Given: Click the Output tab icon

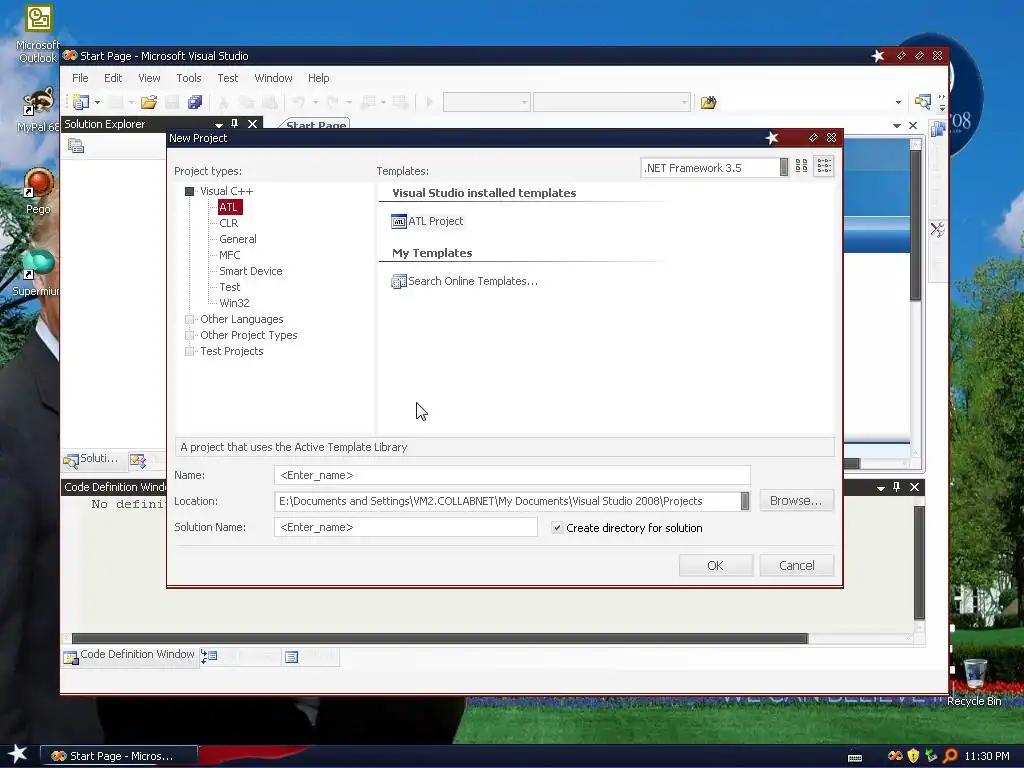Looking at the screenshot, I should tap(291, 656).
